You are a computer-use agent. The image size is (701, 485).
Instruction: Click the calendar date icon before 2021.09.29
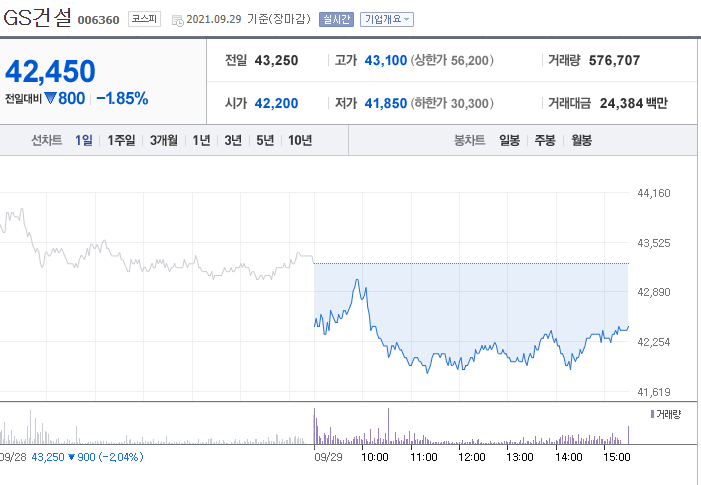click(177, 20)
